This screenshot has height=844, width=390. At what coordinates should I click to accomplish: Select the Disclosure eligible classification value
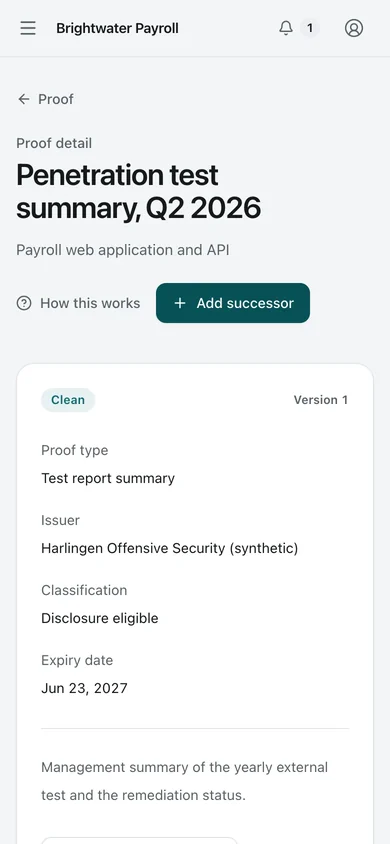click(x=100, y=618)
